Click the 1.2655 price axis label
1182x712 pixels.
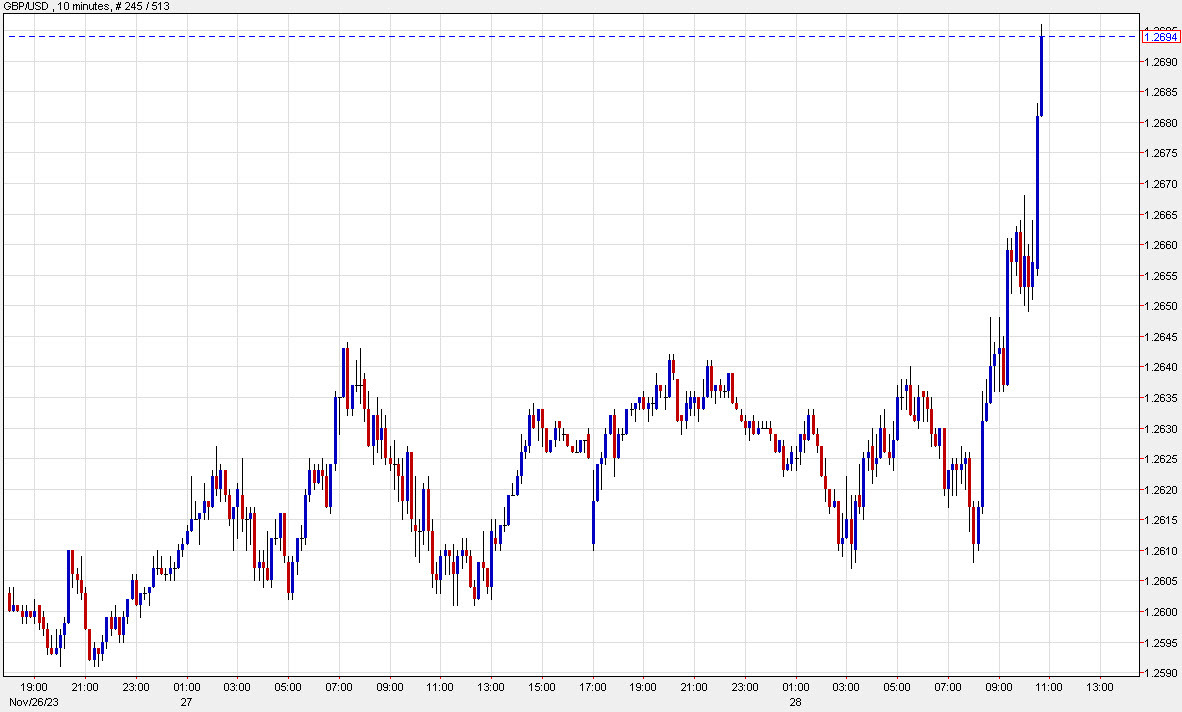pyautogui.click(x=1160, y=276)
